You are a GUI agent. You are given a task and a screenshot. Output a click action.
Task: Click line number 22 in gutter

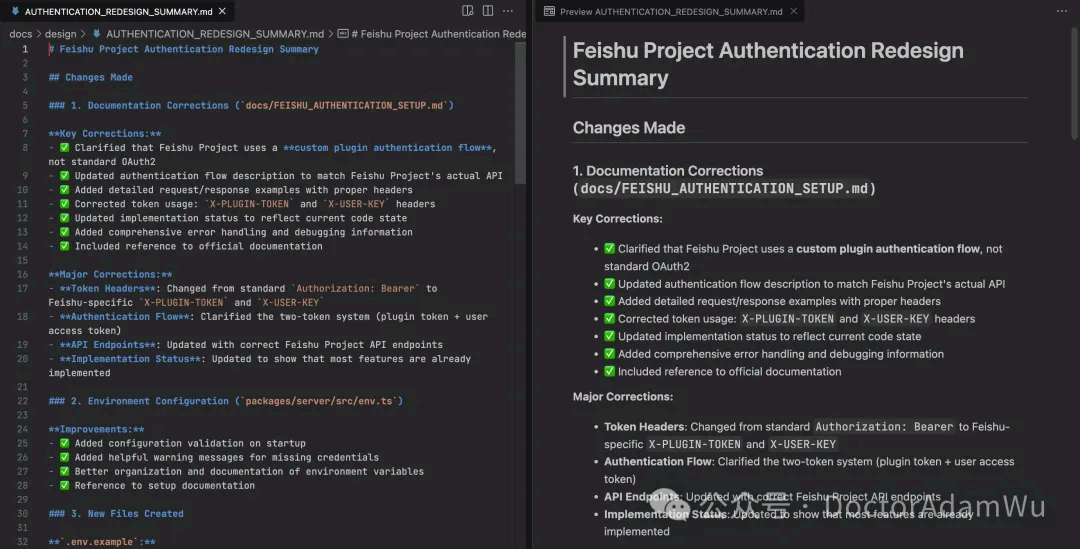click(x=22, y=401)
